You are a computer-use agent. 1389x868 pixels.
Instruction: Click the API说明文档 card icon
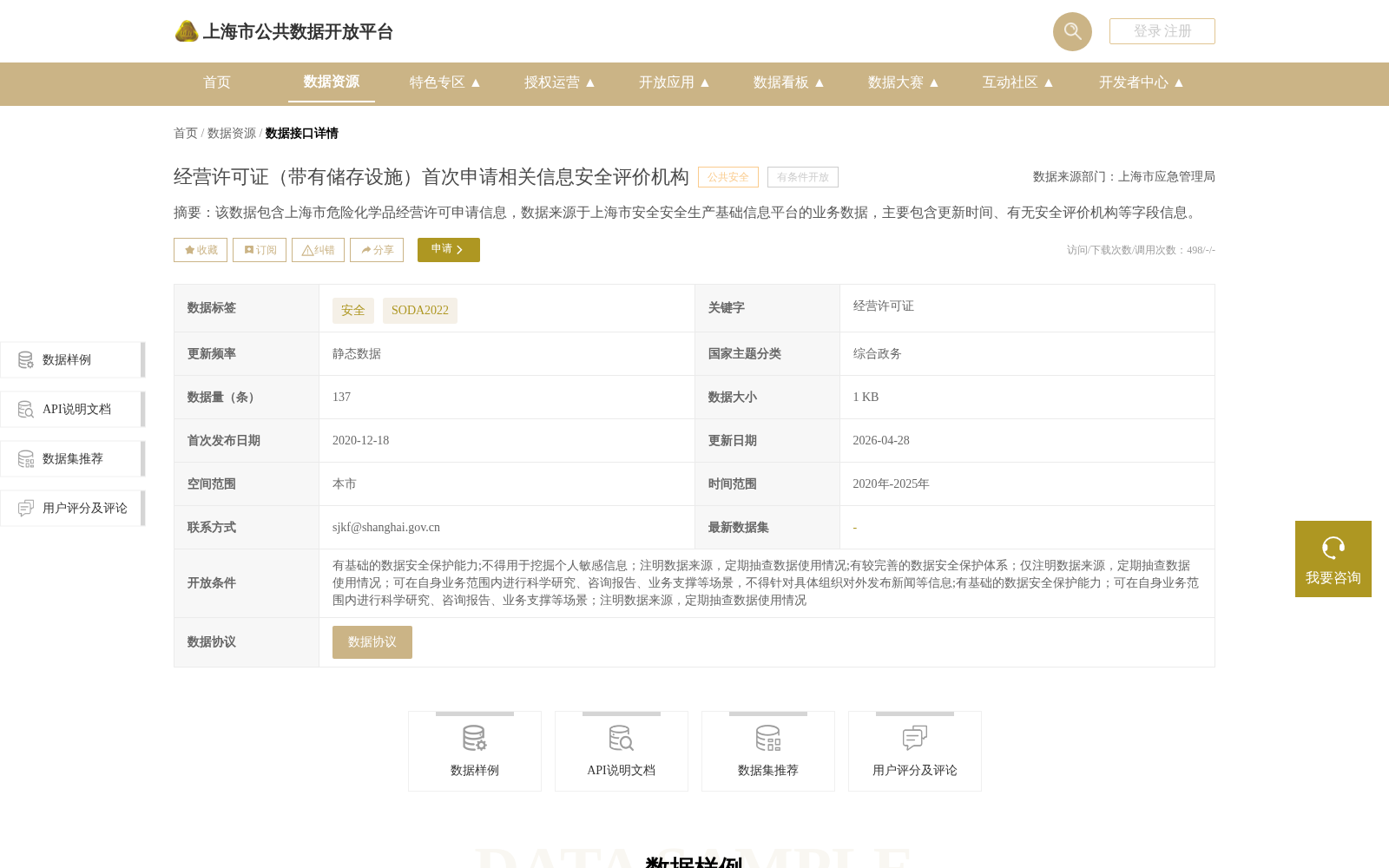point(622,739)
